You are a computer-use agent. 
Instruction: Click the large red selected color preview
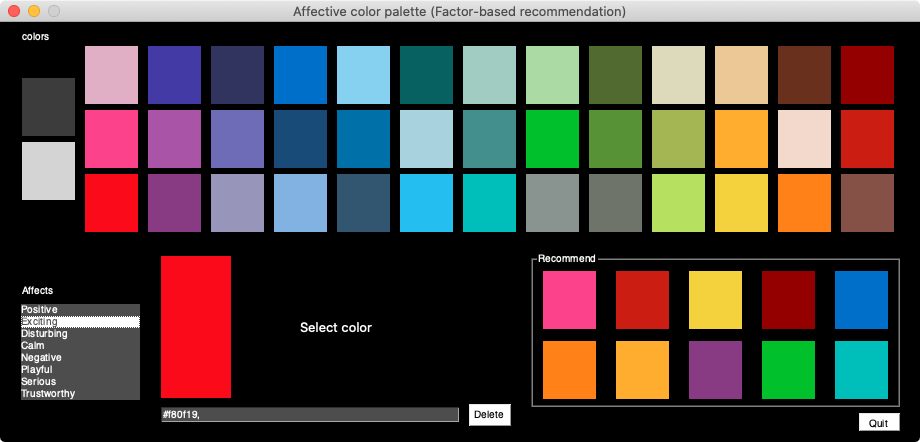(196, 327)
